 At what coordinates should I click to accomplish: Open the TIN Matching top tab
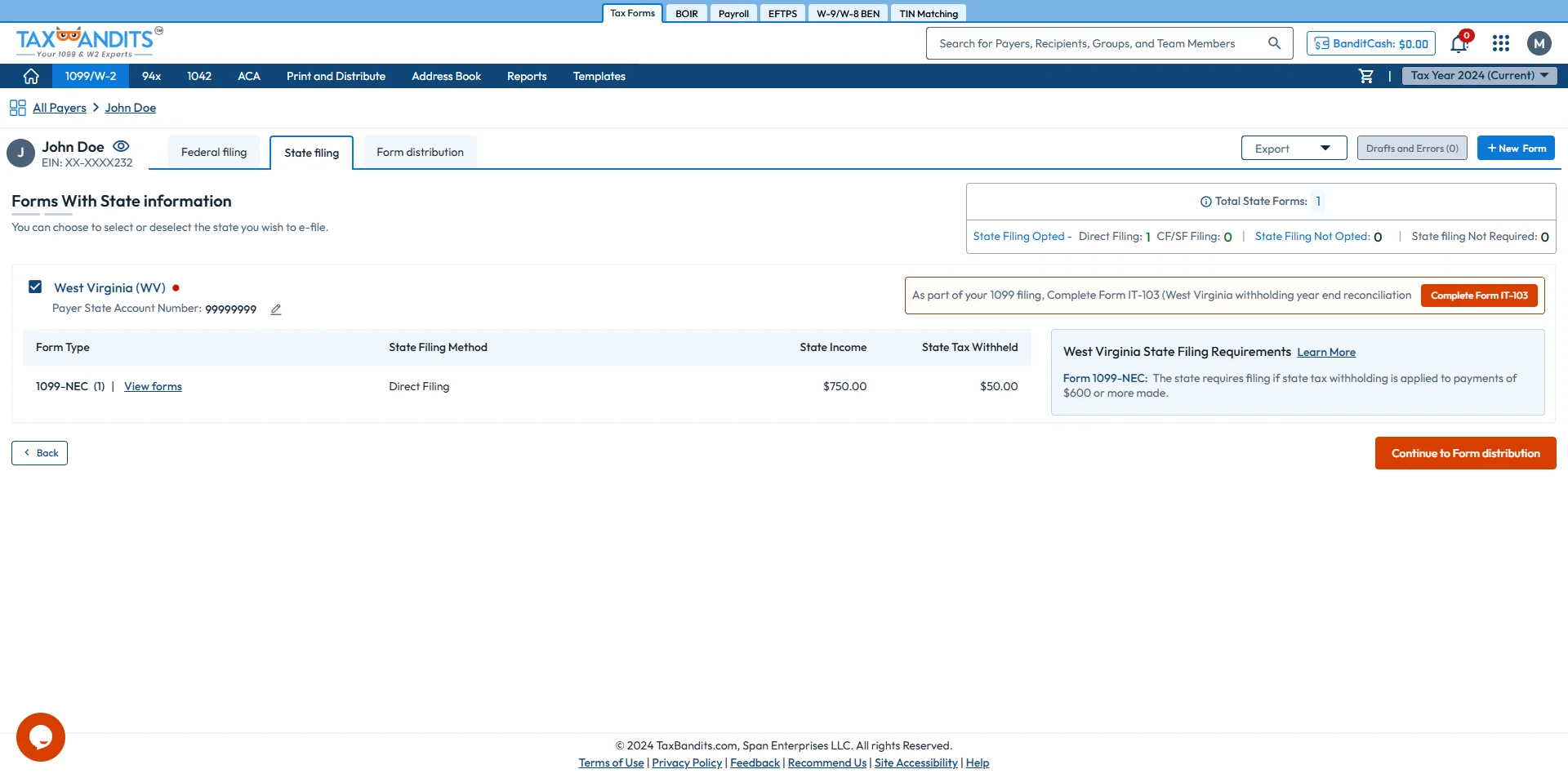(929, 13)
